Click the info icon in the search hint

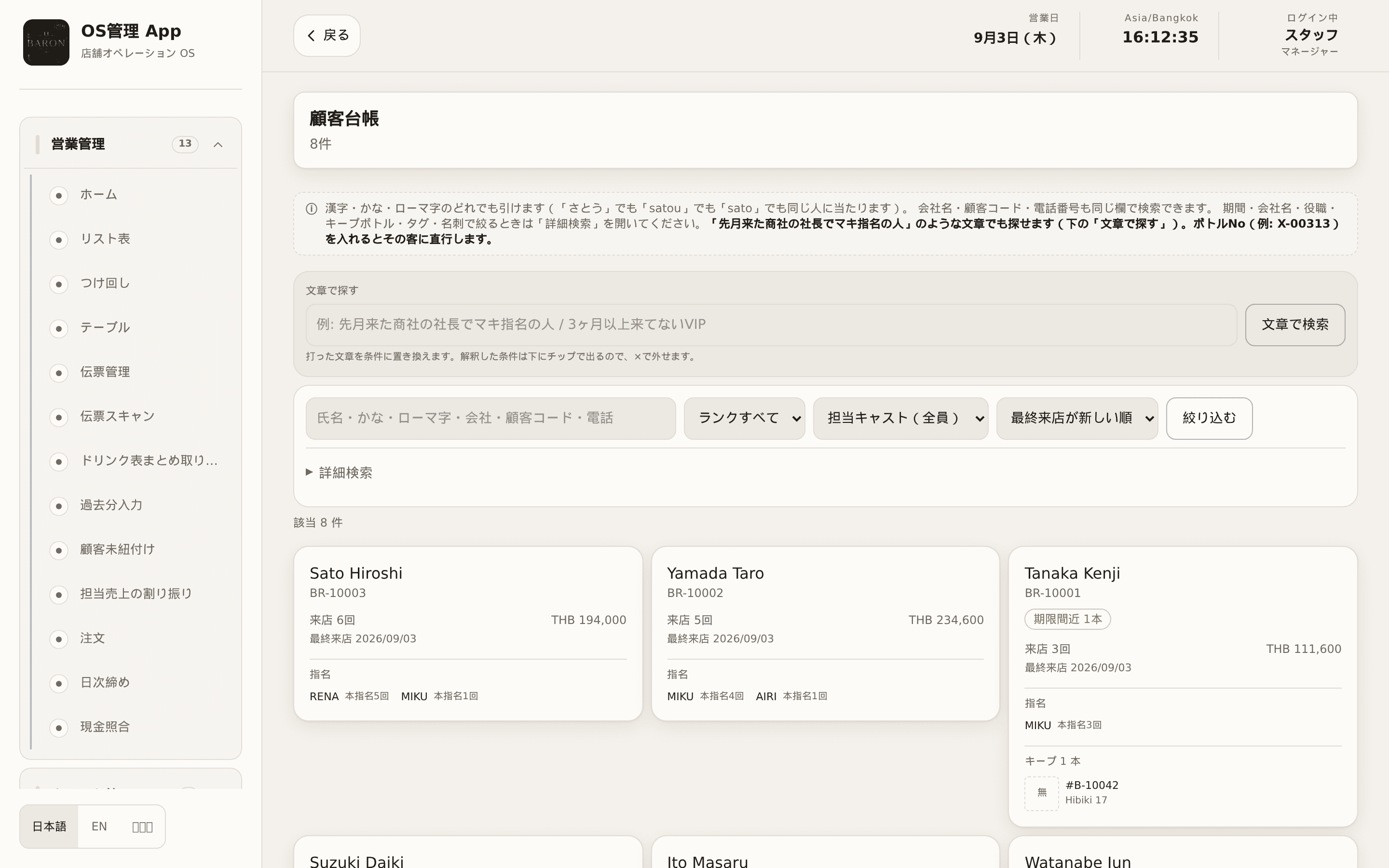[x=312, y=209]
